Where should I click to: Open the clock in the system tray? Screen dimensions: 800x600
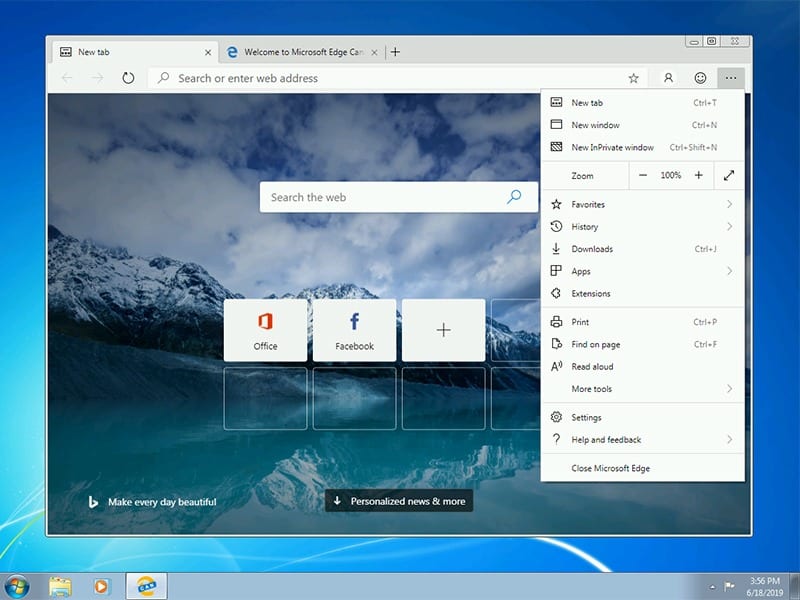tap(763, 585)
